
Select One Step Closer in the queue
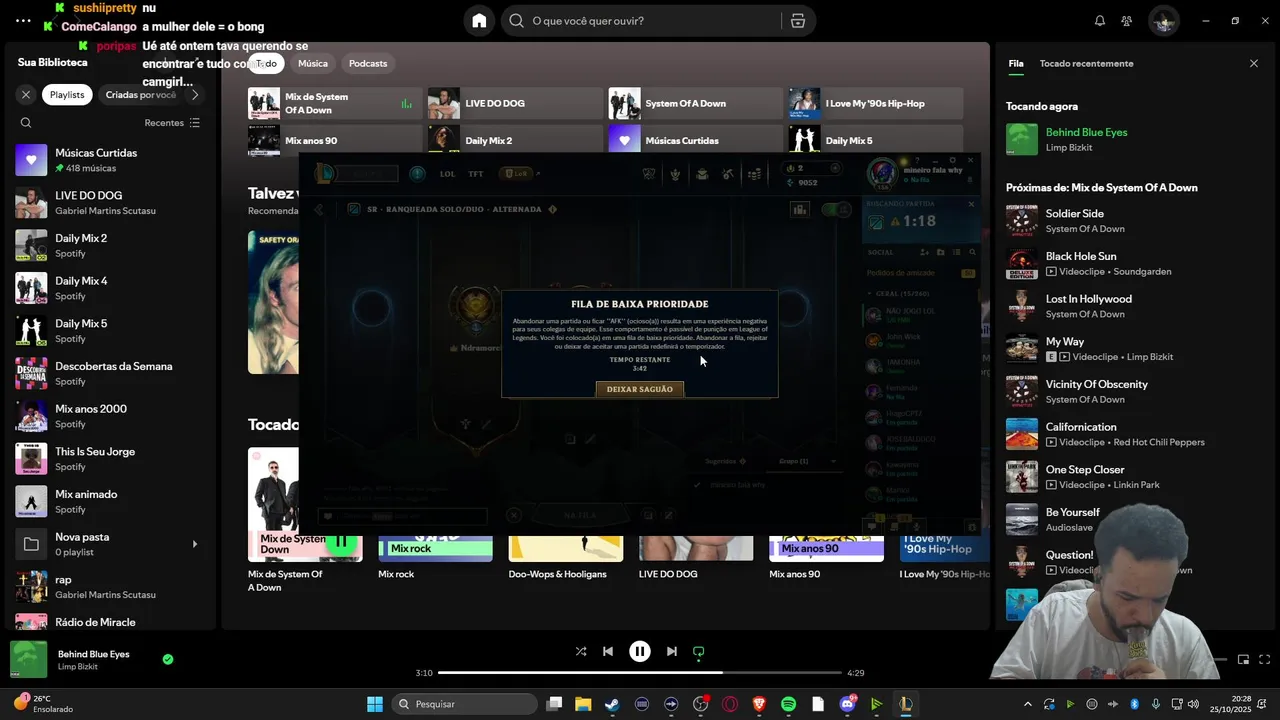coord(1135,477)
